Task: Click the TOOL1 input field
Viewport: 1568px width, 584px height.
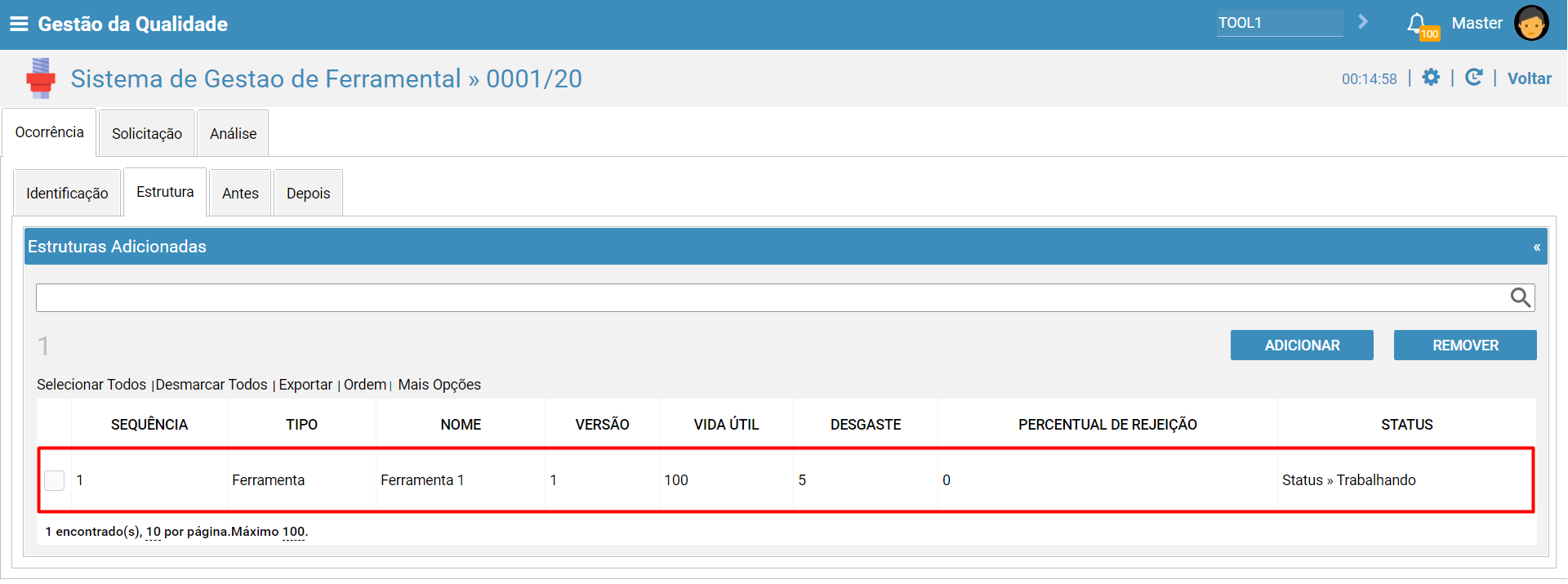Action: point(1280,23)
